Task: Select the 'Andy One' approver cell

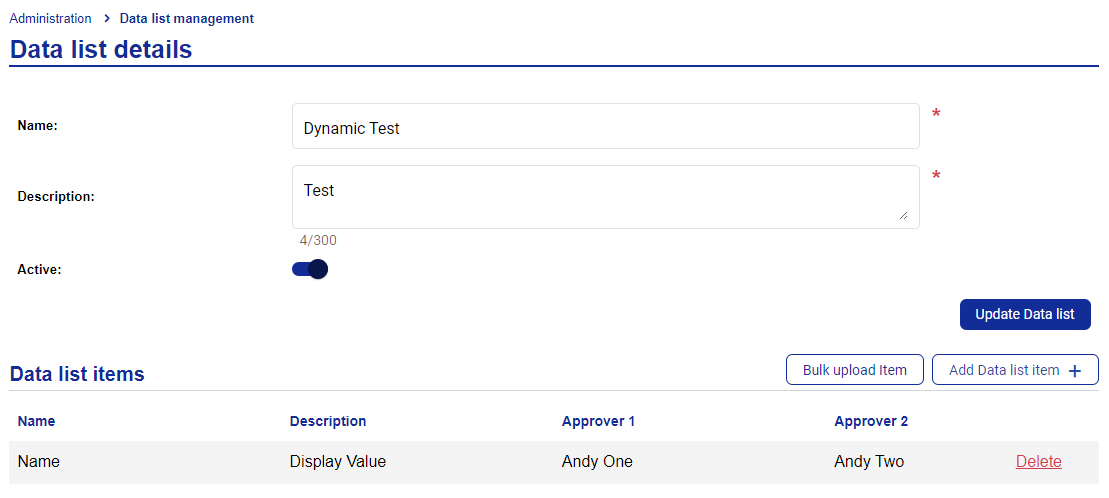Action: click(597, 462)
